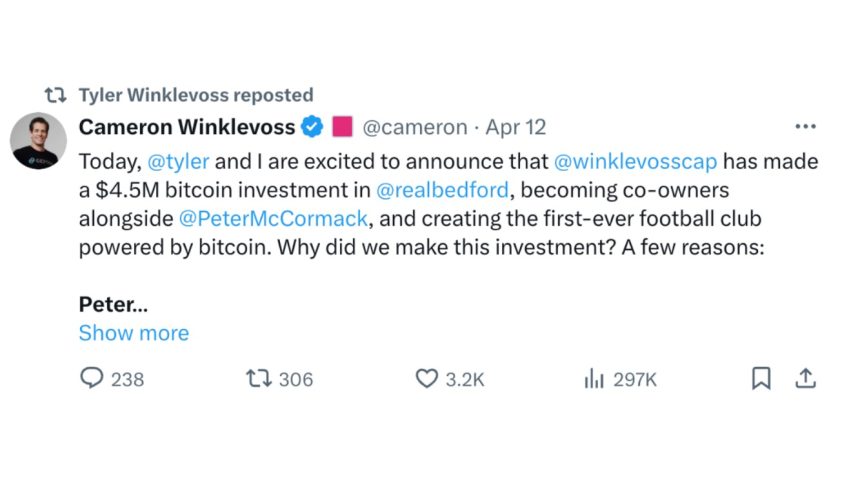
Task: Open the three-dot more options menu
Action: pyautogui.click(x=804, y=127)
